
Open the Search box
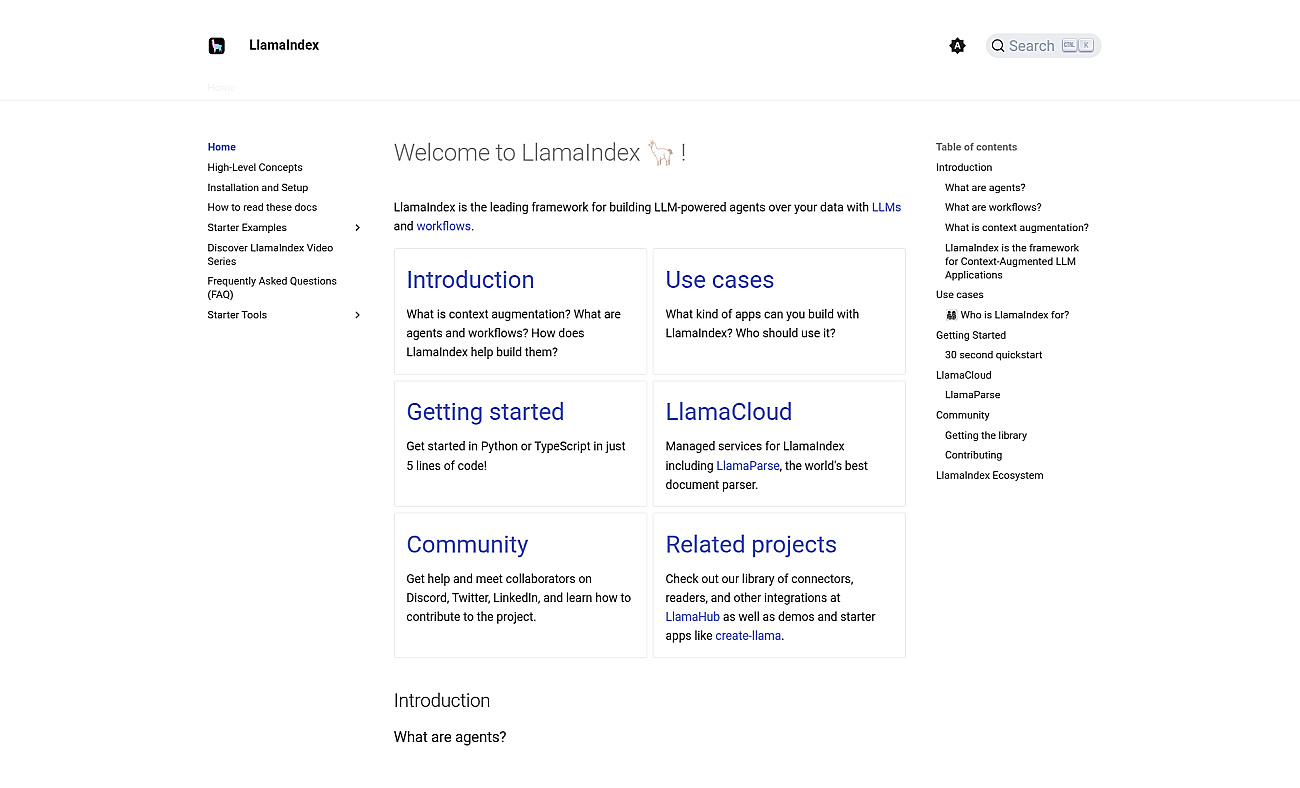point(1043,45)
